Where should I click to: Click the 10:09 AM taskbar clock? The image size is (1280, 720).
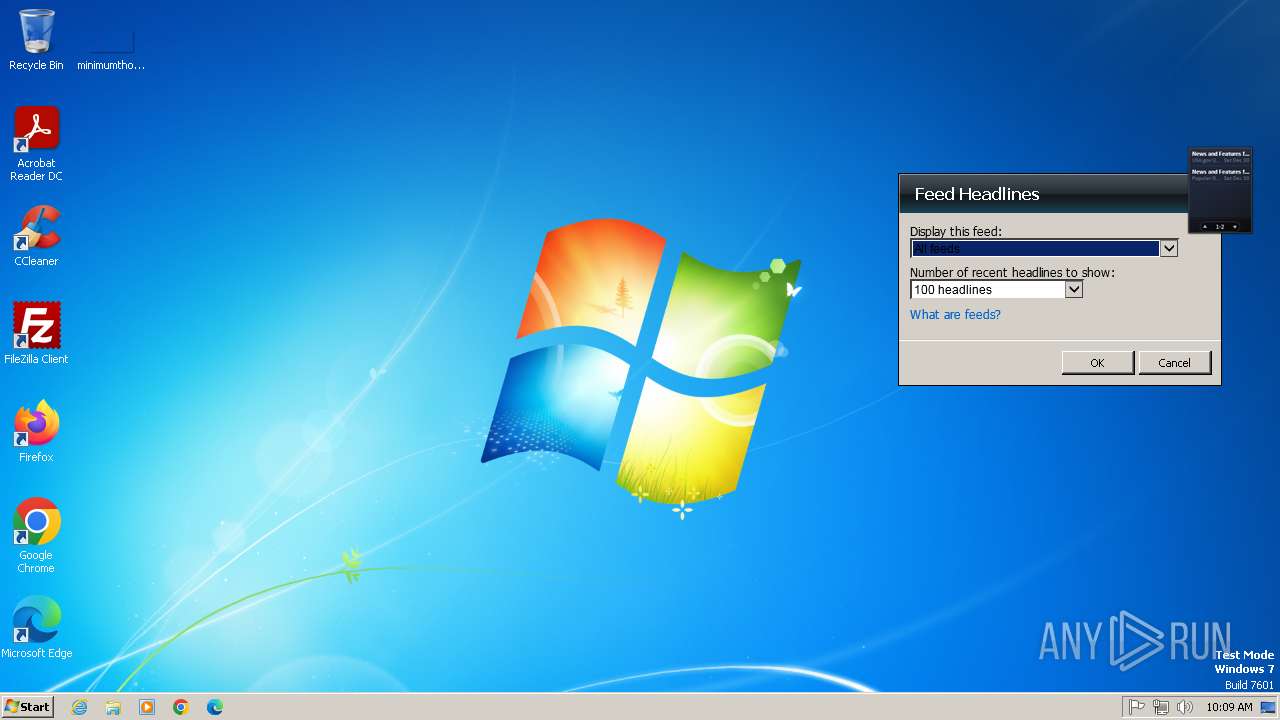point(1229,707)
